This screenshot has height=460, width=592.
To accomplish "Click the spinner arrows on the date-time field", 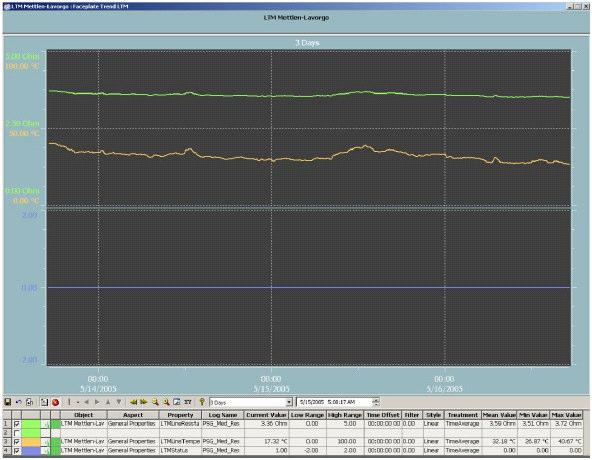I will 376,403.
